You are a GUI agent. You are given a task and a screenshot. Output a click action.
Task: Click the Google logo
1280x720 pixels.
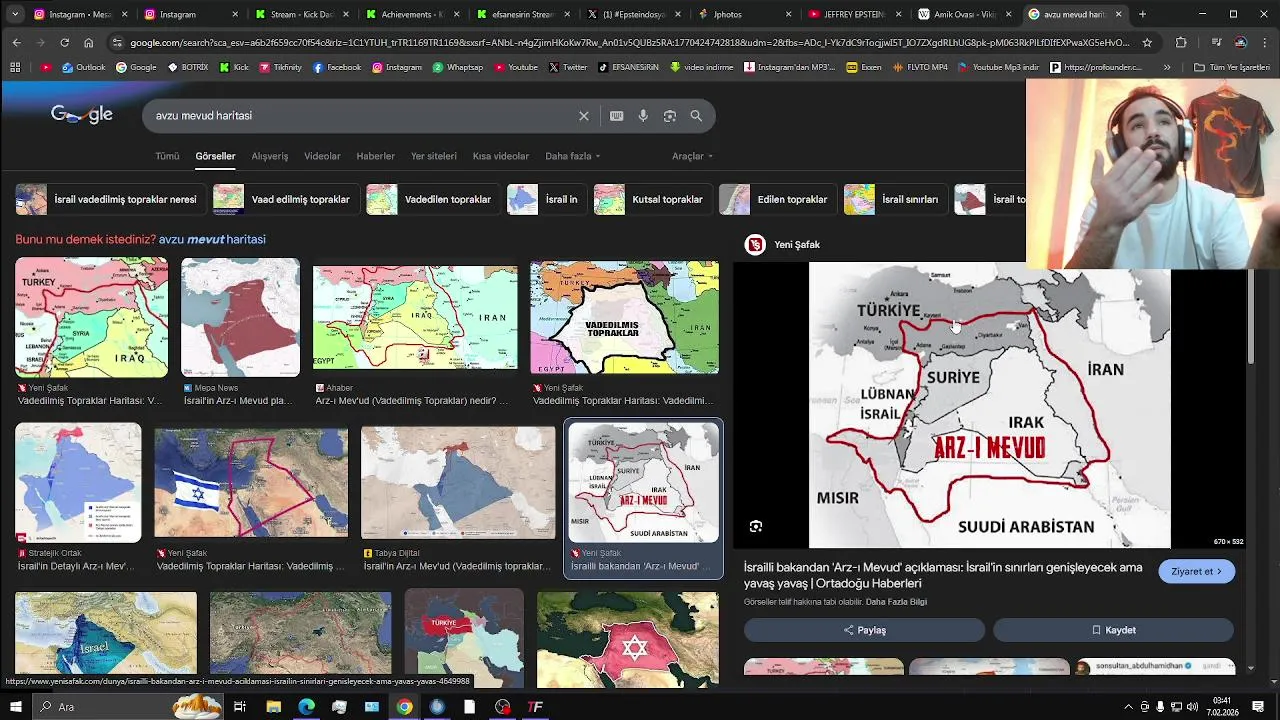82,115
